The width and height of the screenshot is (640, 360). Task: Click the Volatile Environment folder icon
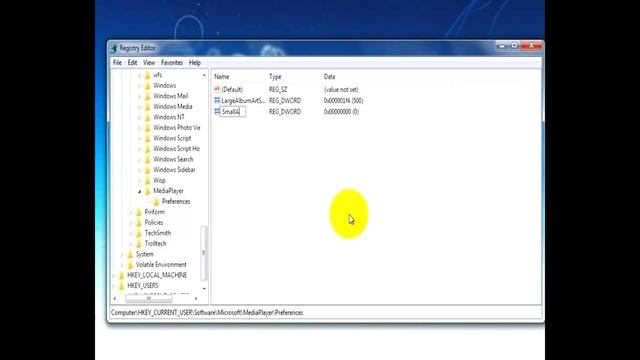[131, 265]
